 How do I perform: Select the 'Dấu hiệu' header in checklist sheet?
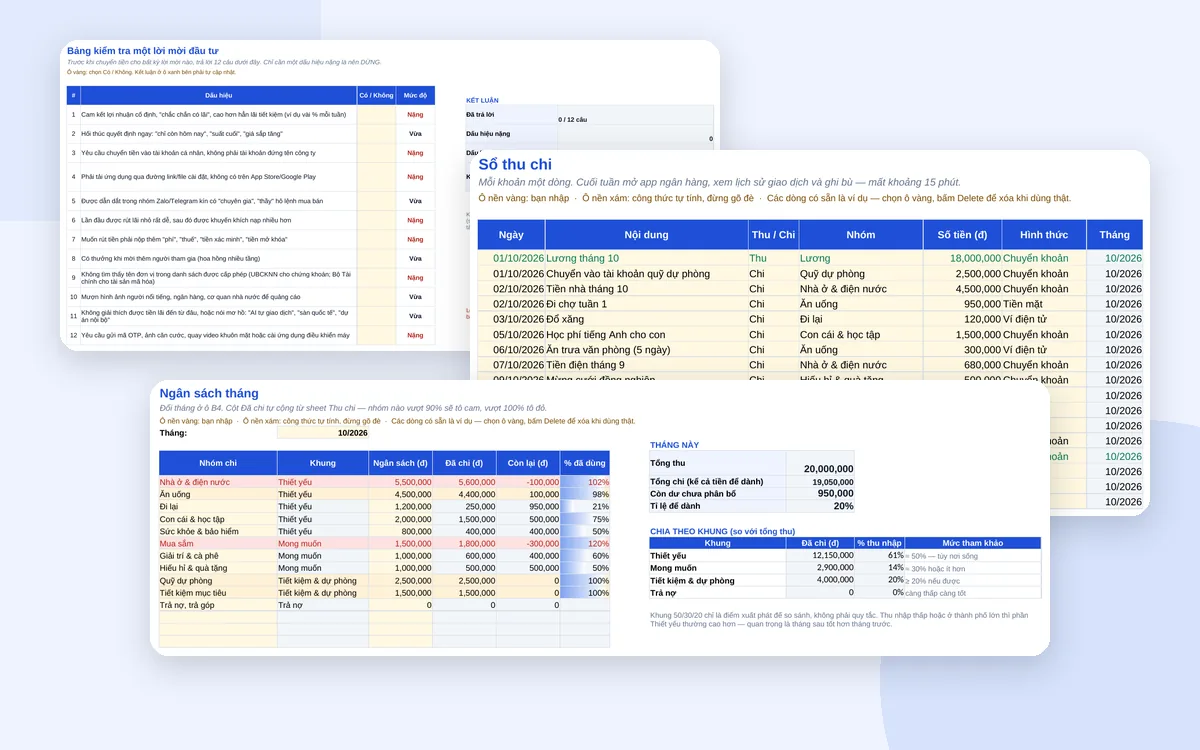(x=218, y=96)
